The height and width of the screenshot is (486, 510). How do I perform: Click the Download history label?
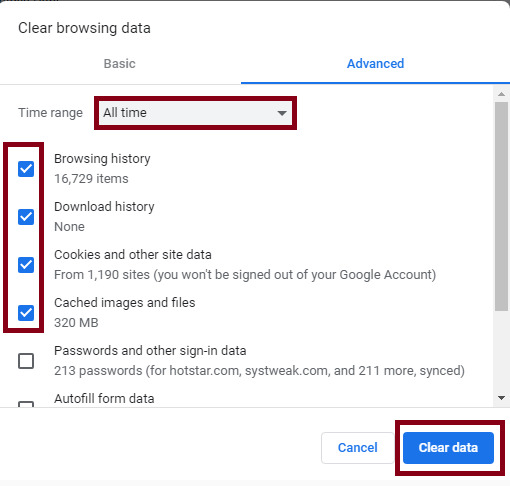[x=104, y=207]
